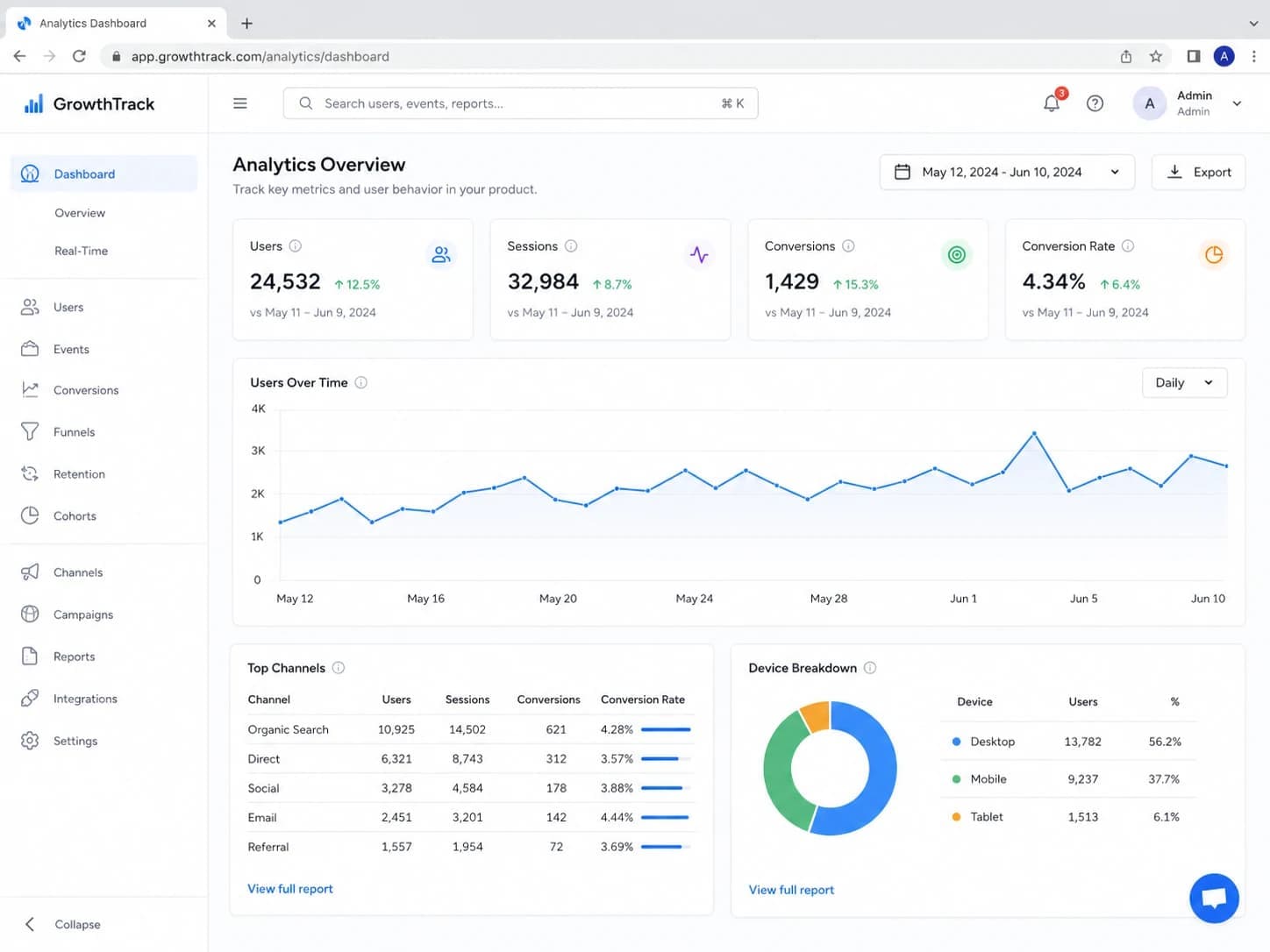Click the GrowthTrack logo

(x=89, y=104)
